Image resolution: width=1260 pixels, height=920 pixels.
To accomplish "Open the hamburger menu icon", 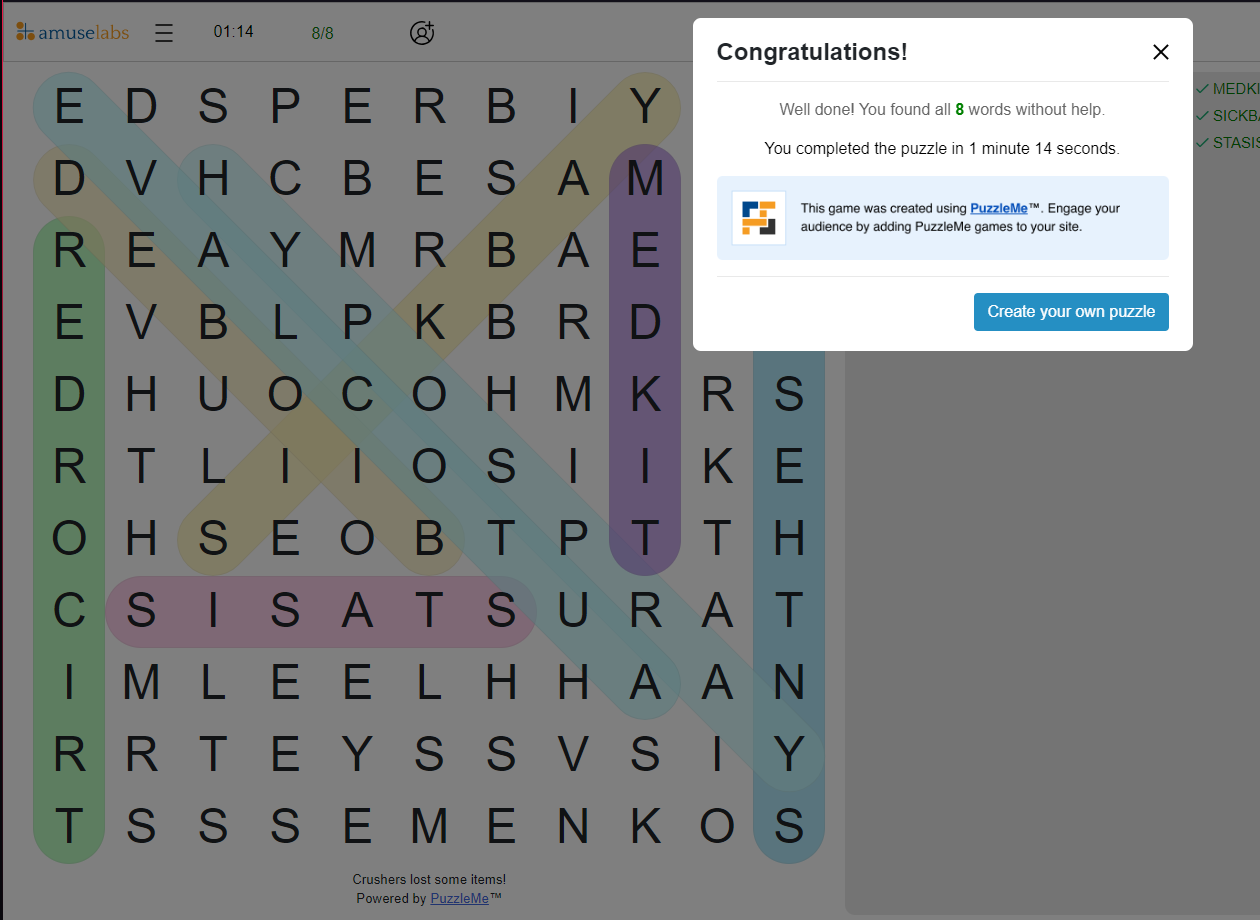I will (164, 33).
